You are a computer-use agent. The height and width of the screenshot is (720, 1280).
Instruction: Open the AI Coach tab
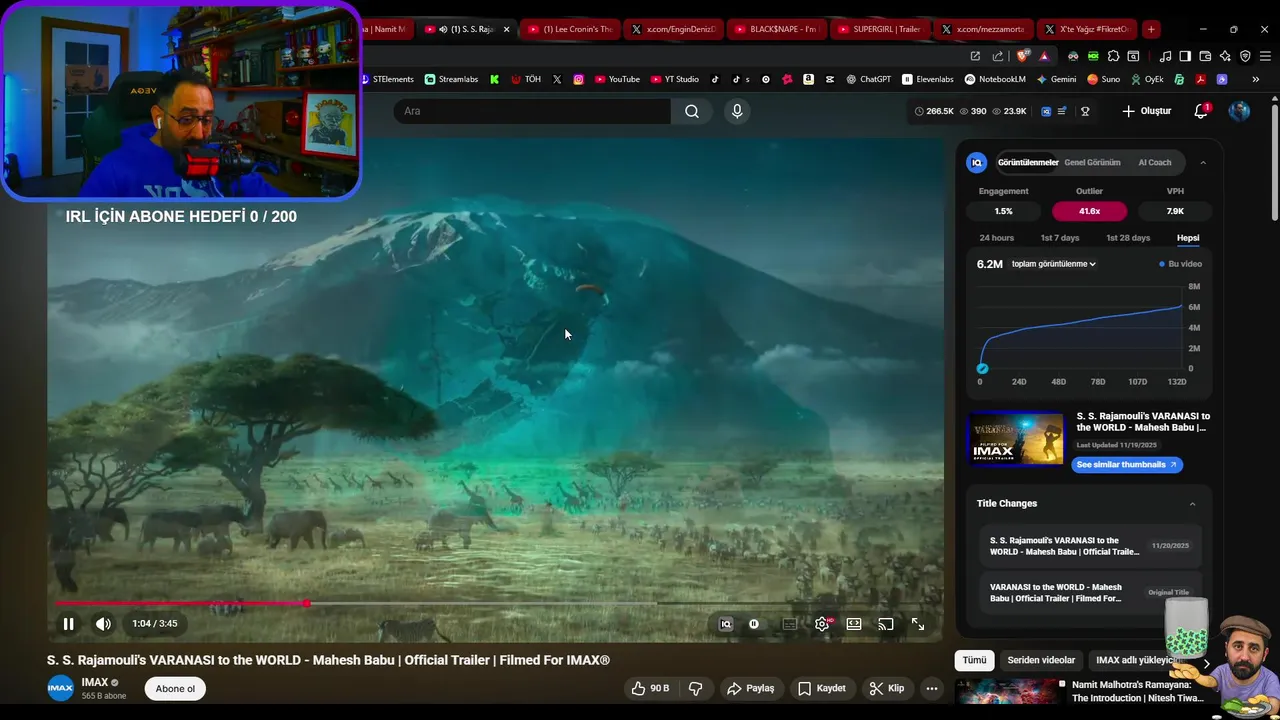[x=1155, y=162]
